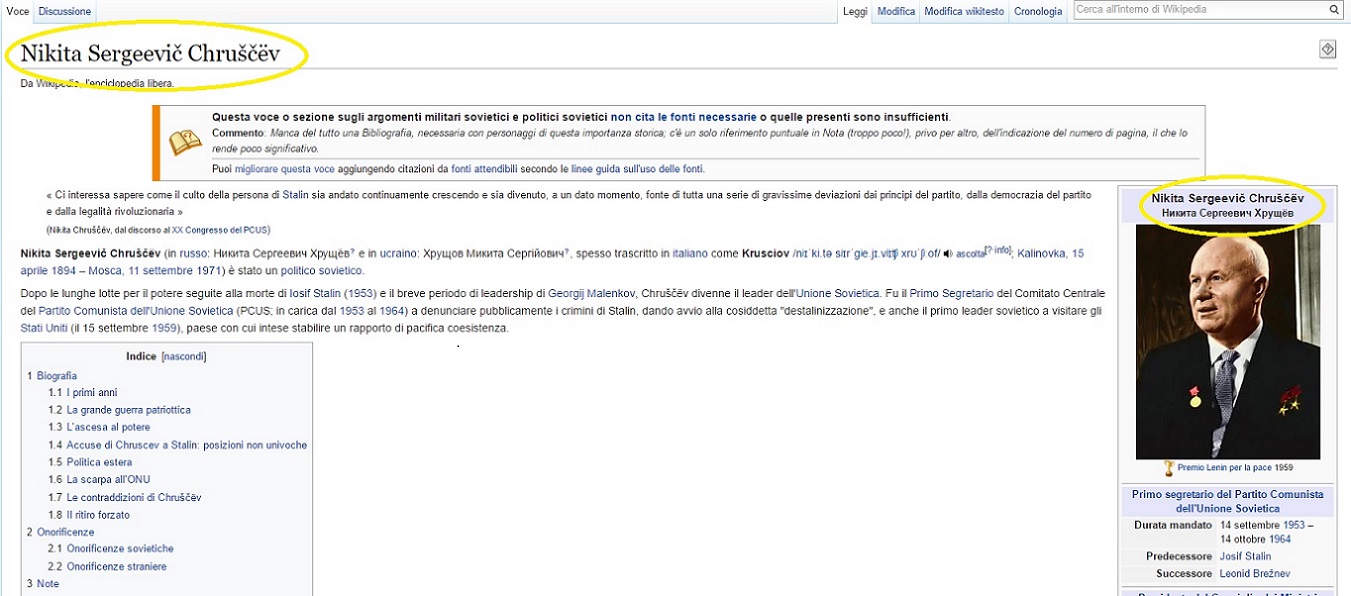Go to section 2 Onorificenze

(65, 533)
